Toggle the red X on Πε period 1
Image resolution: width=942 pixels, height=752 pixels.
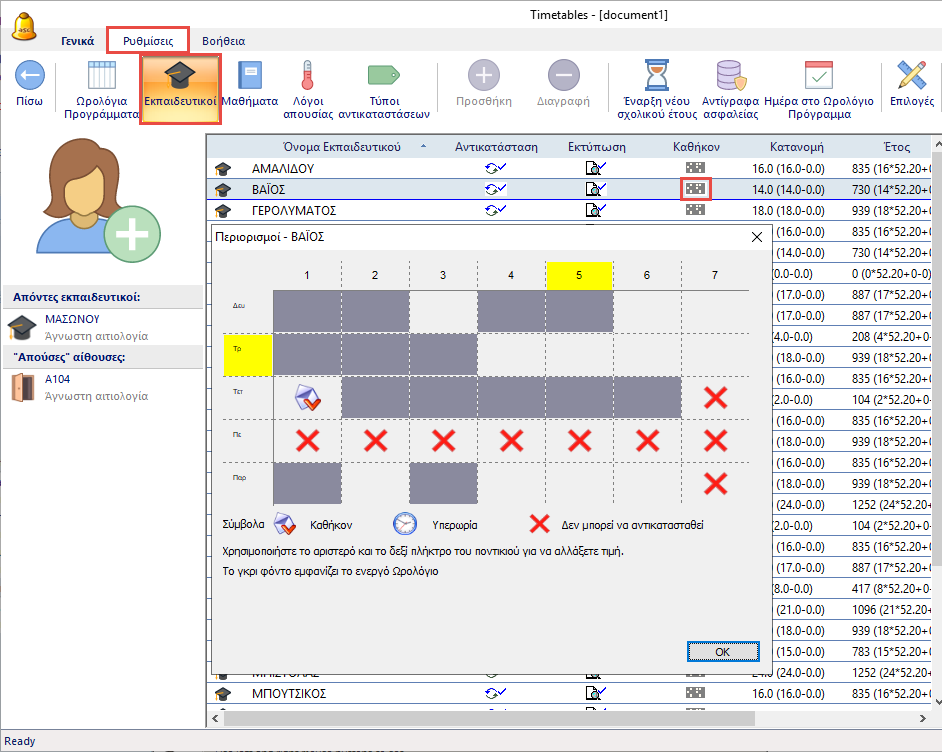(308, 441)
